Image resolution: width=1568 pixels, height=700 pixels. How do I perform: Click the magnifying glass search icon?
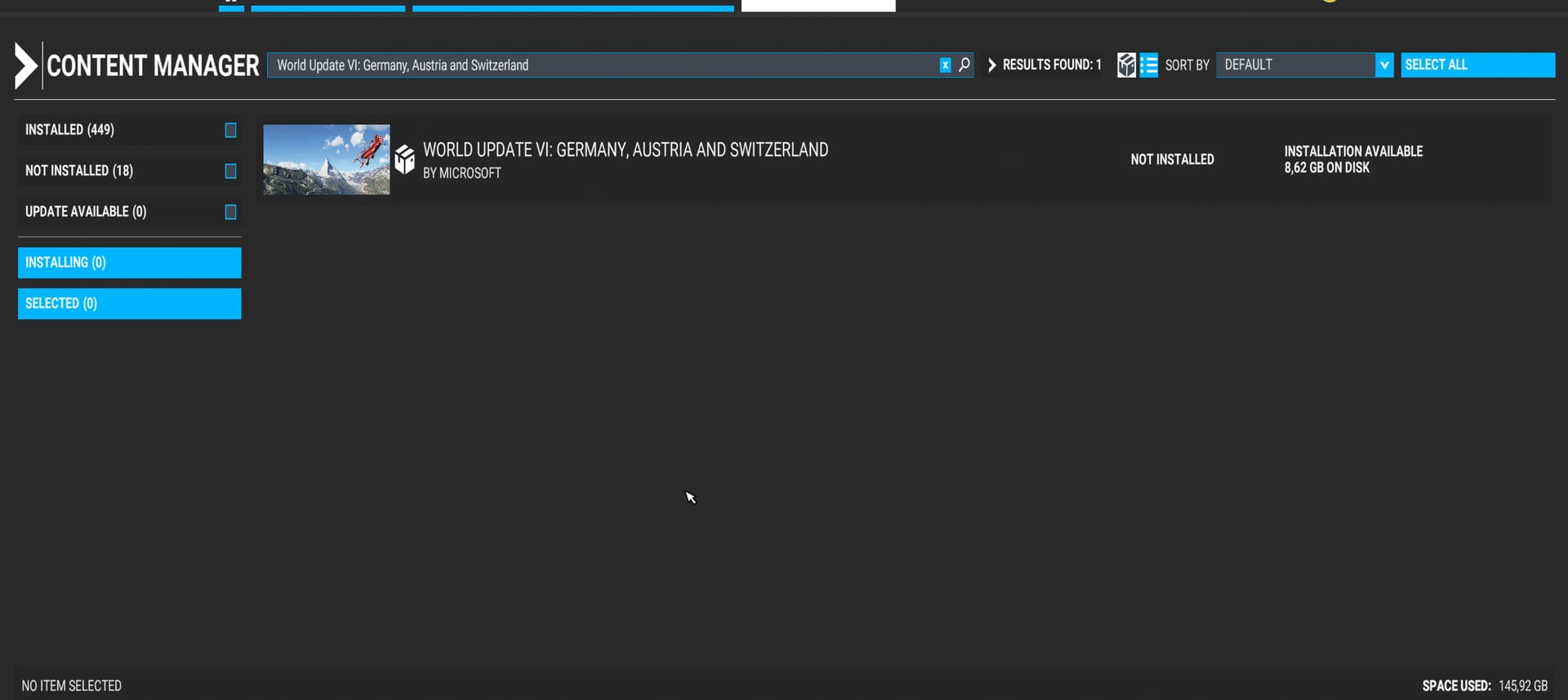tap(964, 65)
